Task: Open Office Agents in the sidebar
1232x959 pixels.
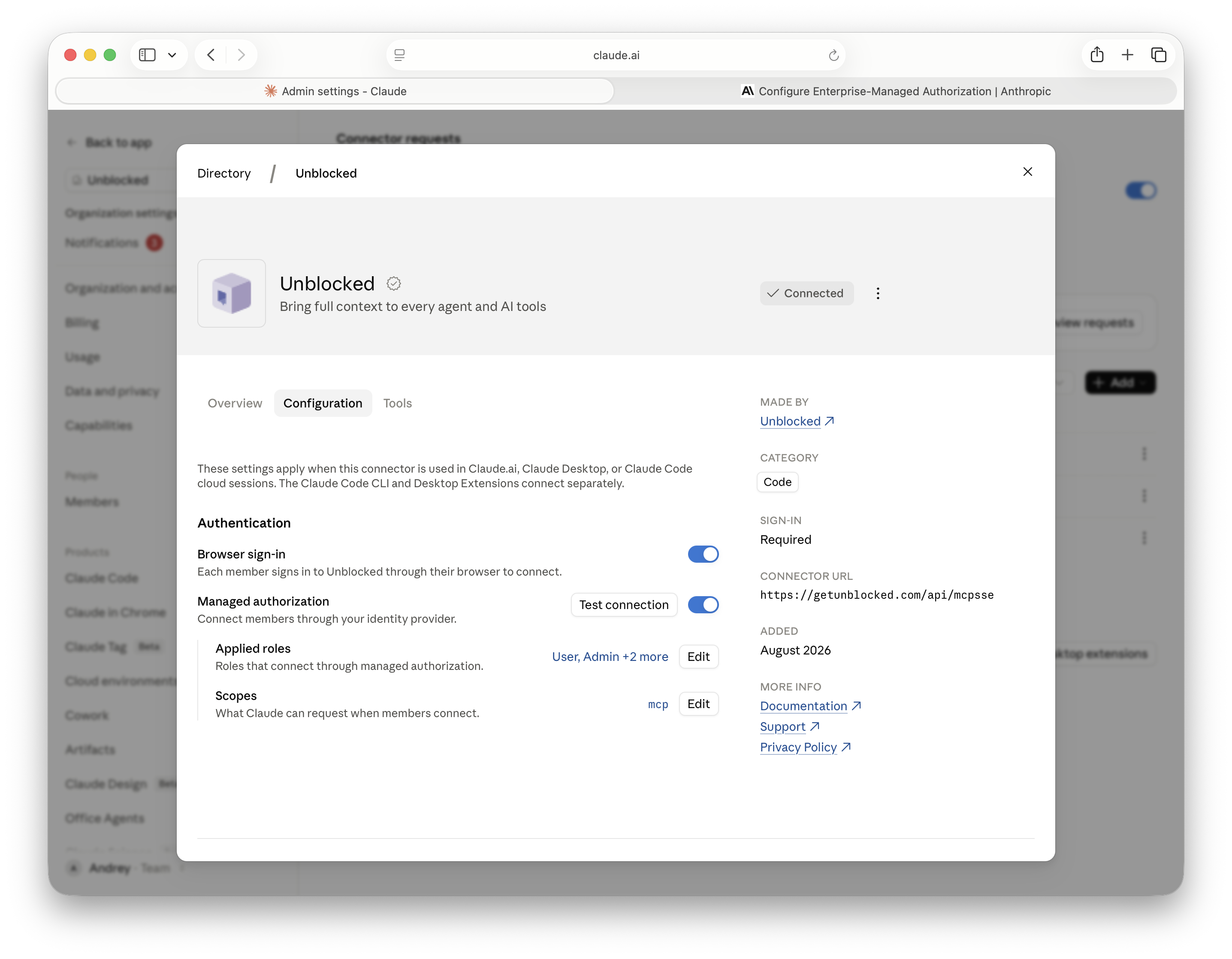Action: [x=105, y=818]
